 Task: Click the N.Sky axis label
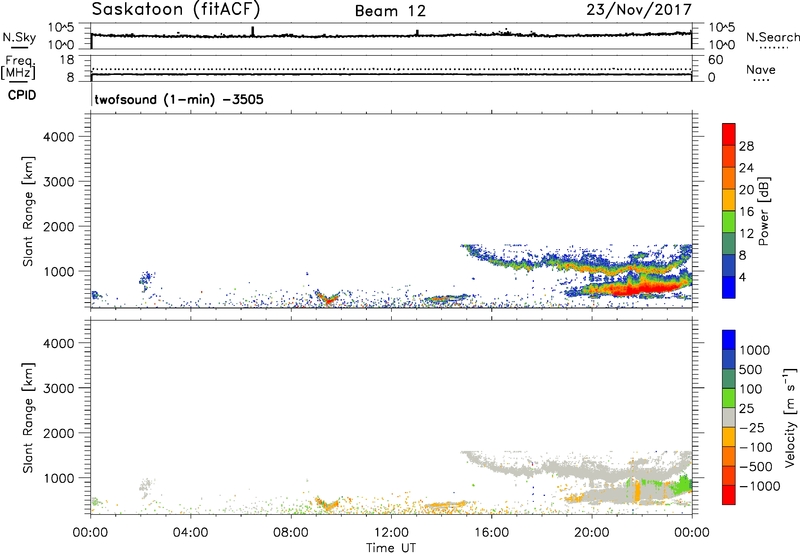19,37
